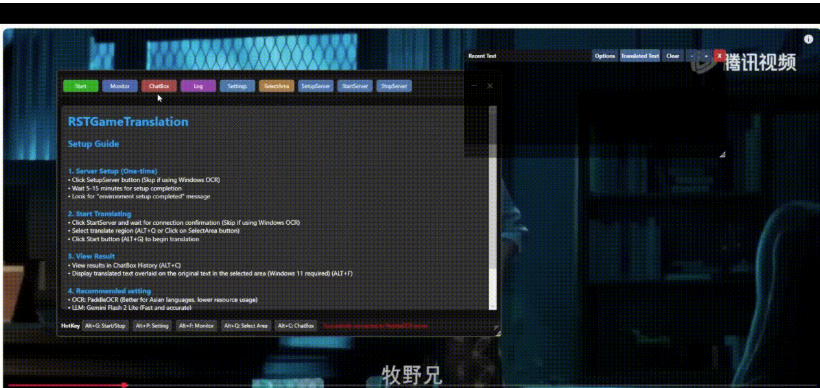
Task: Close the Recent Text window with red X
Action: [x=720, y=56]
